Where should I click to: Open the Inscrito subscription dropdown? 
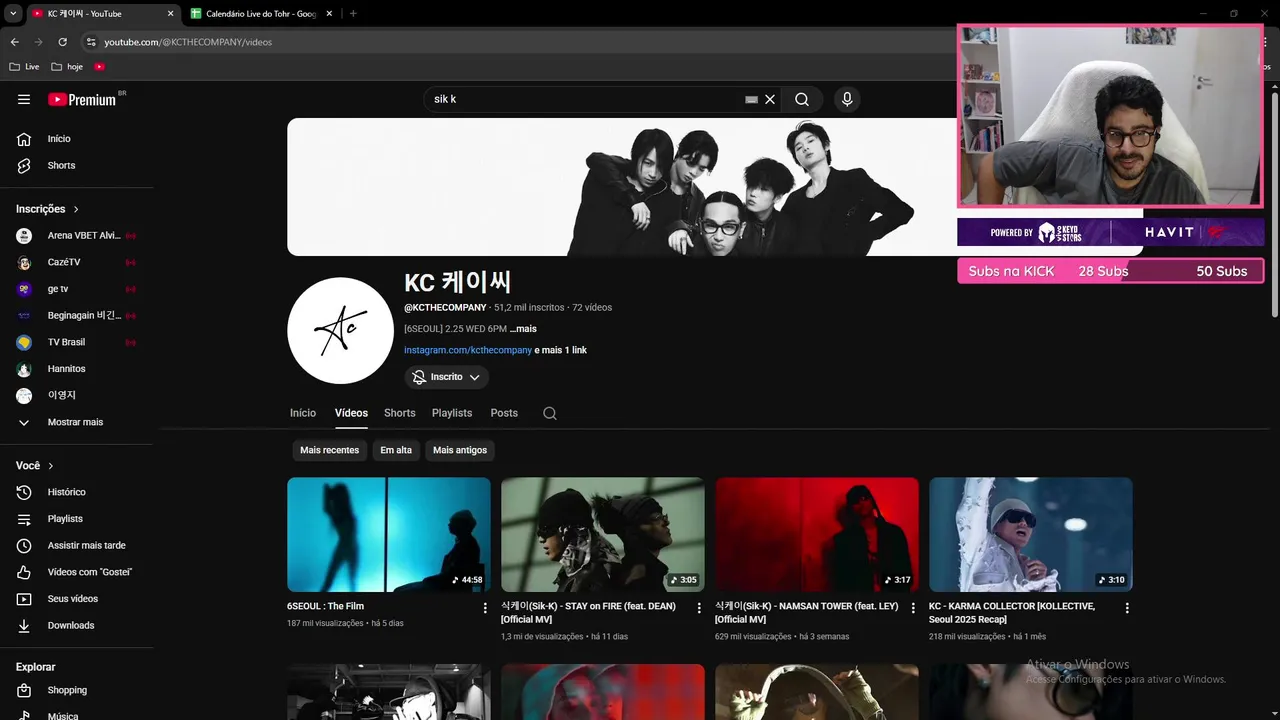point(447,377)
